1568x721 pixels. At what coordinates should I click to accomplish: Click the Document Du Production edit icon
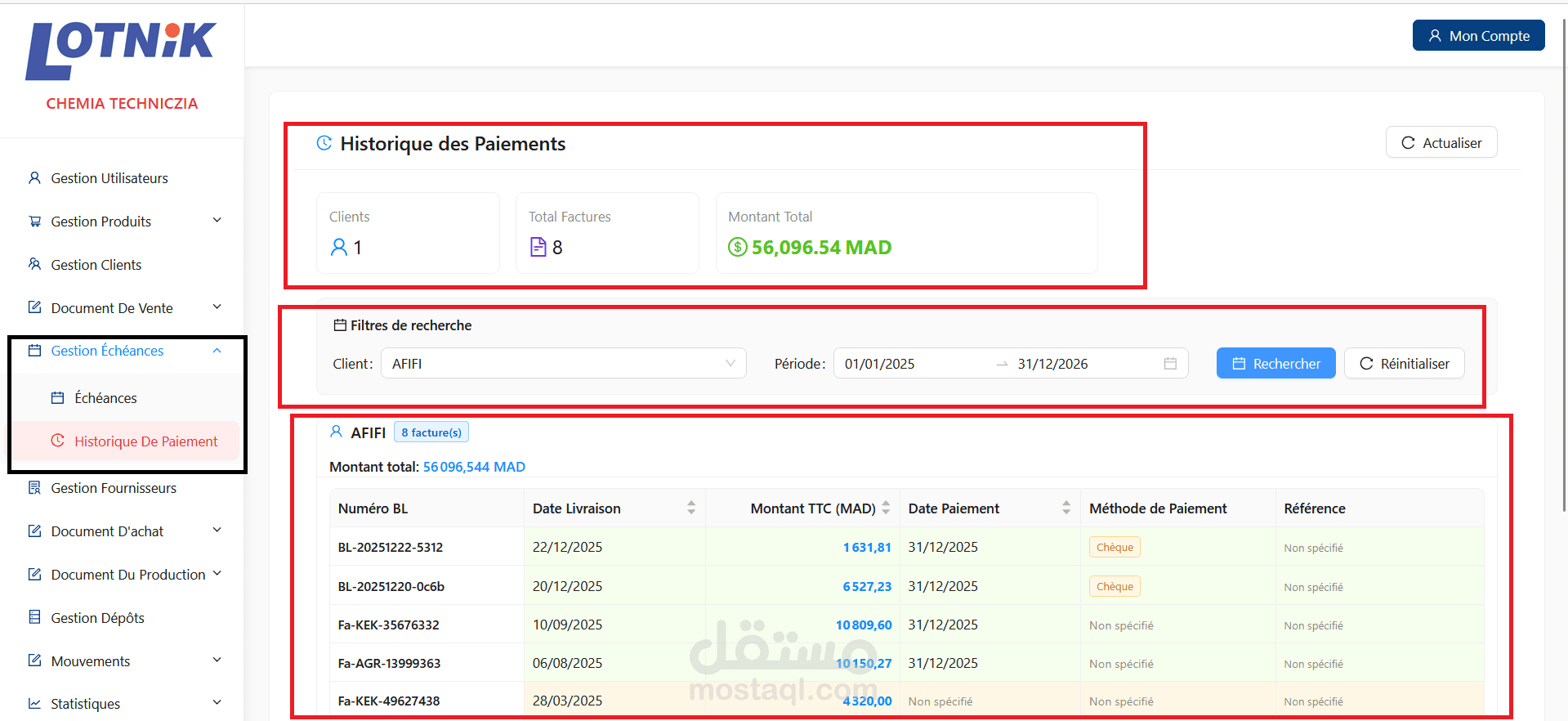click(34, 574)
